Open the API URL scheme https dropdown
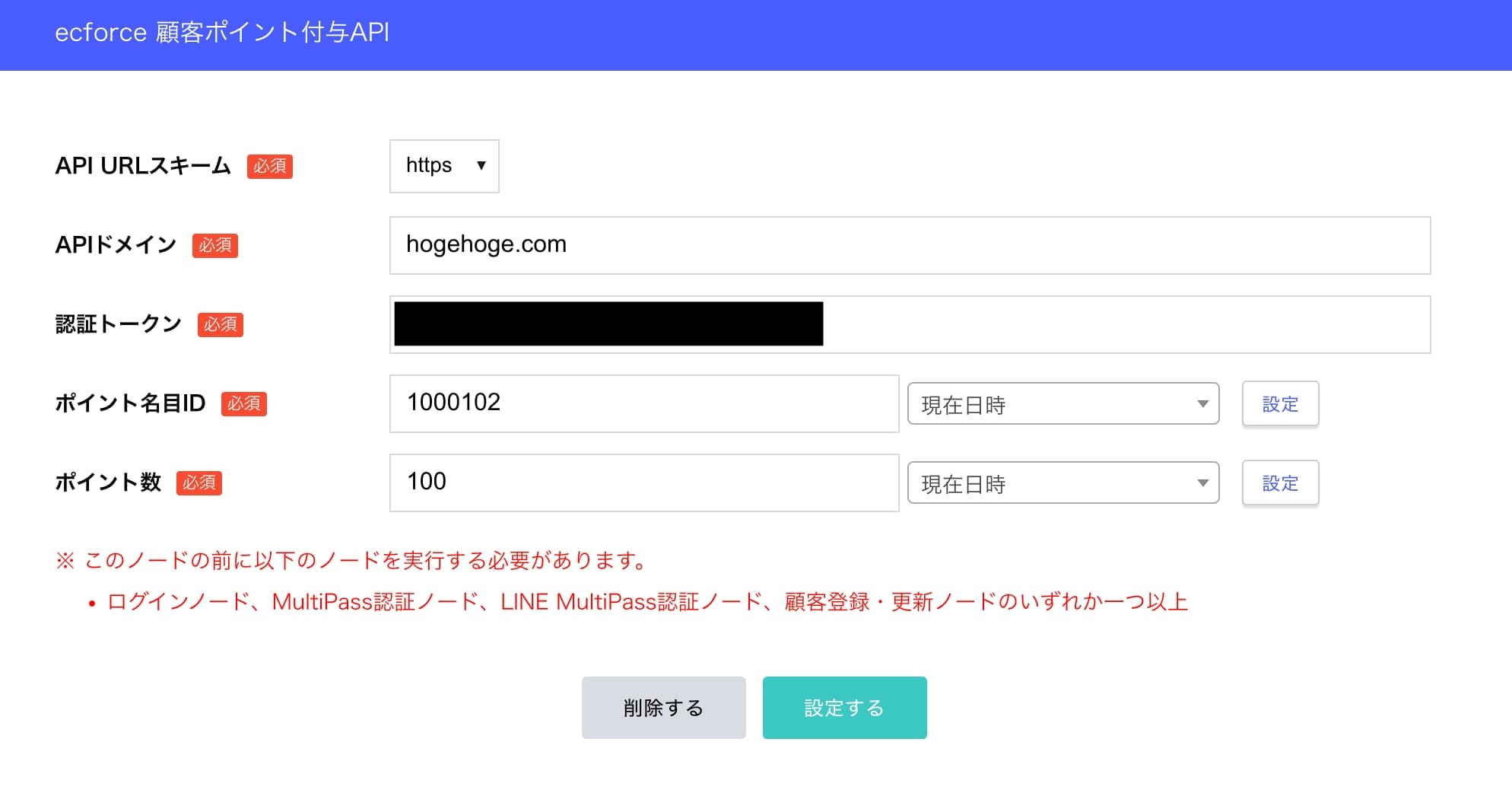 click(x=444, y=166)
